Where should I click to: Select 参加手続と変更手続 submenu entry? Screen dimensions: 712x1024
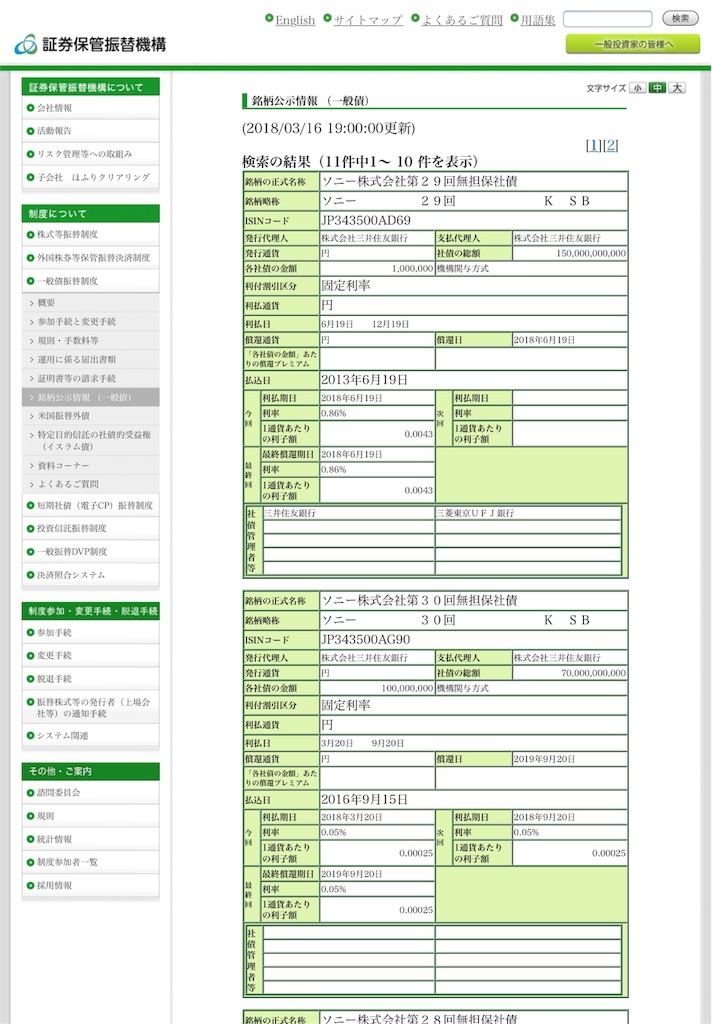click(90, 322)
